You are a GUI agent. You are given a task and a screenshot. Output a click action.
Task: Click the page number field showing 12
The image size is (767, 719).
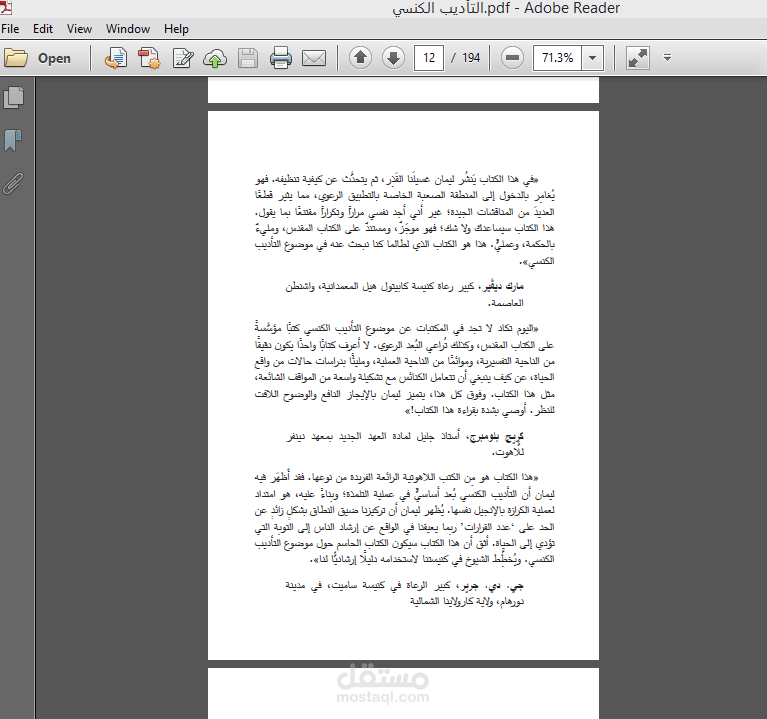coord(429,58)
